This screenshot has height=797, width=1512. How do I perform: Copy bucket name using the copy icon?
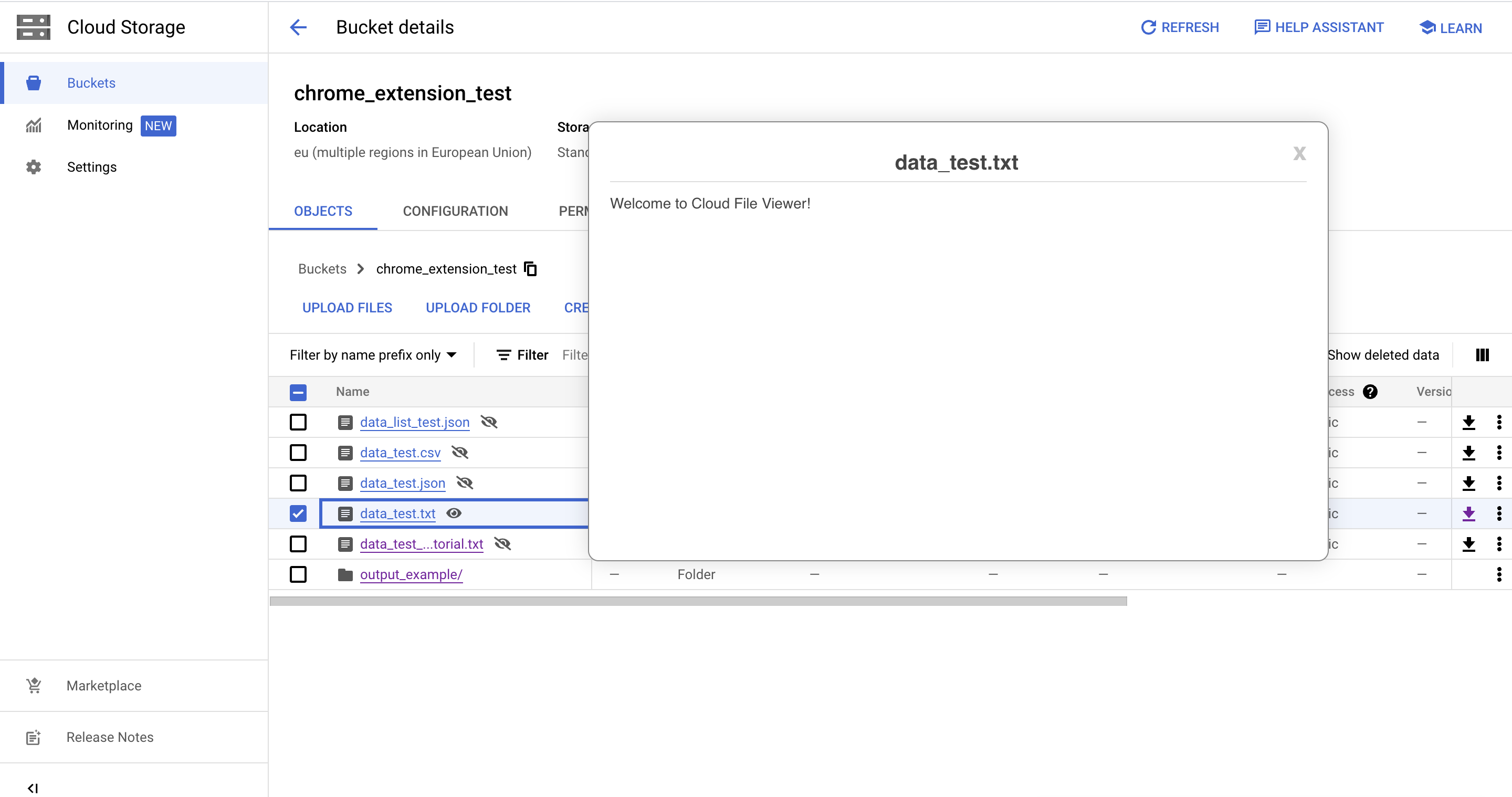coord(530,269)
